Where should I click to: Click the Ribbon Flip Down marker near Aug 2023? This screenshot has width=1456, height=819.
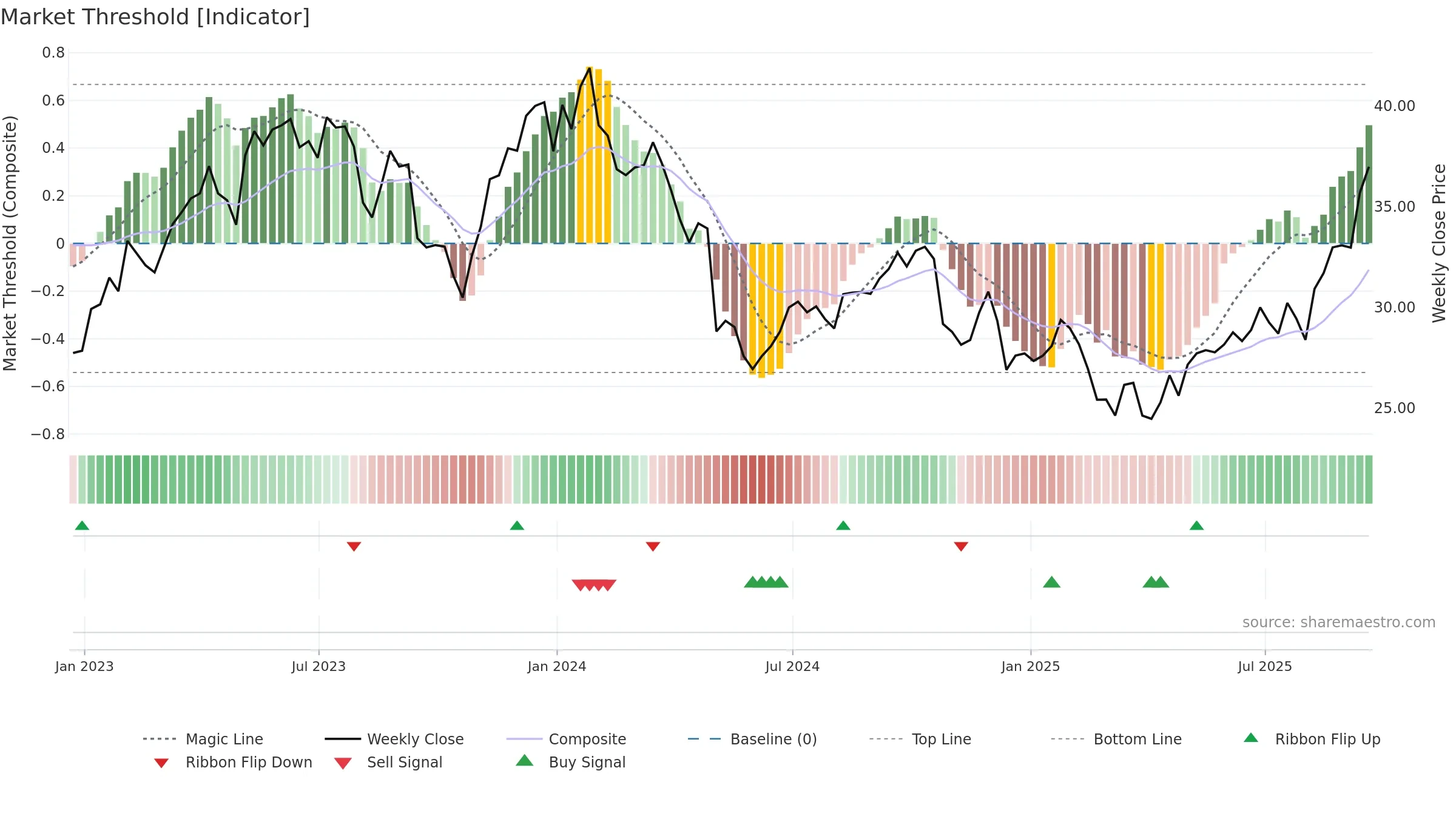[354, 547]
